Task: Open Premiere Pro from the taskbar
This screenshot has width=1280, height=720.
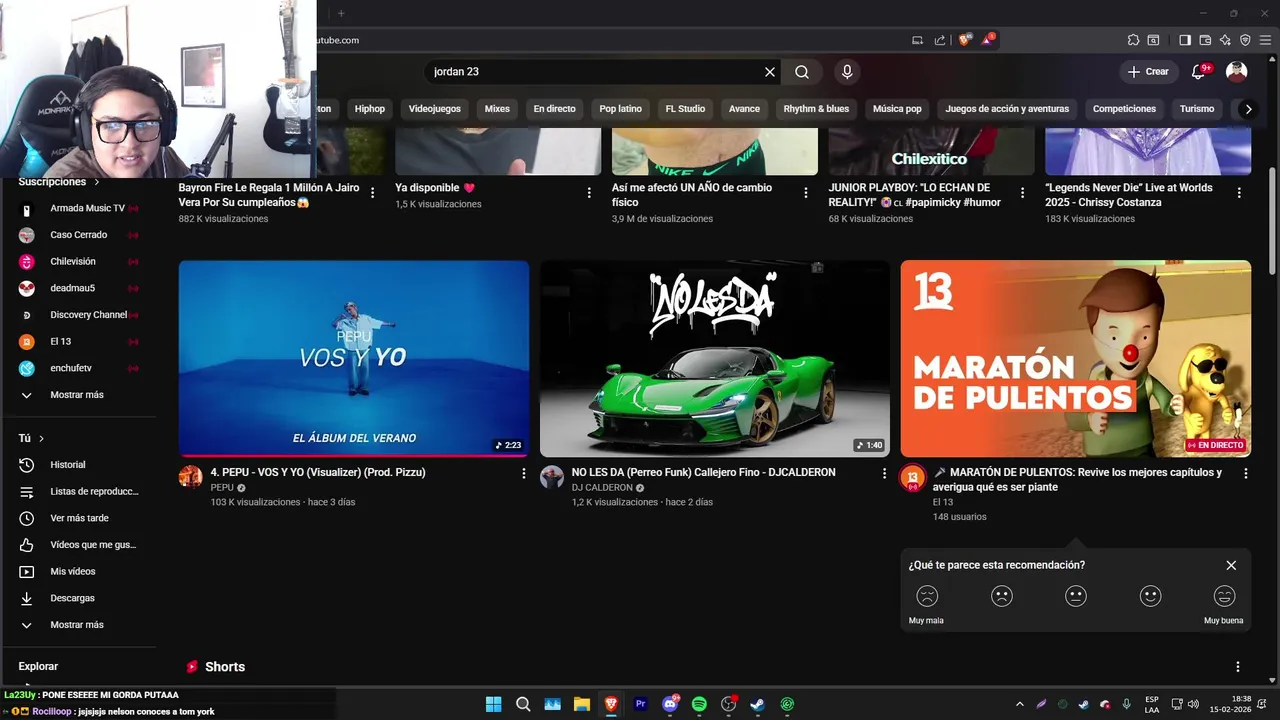Action: [641, 704]
